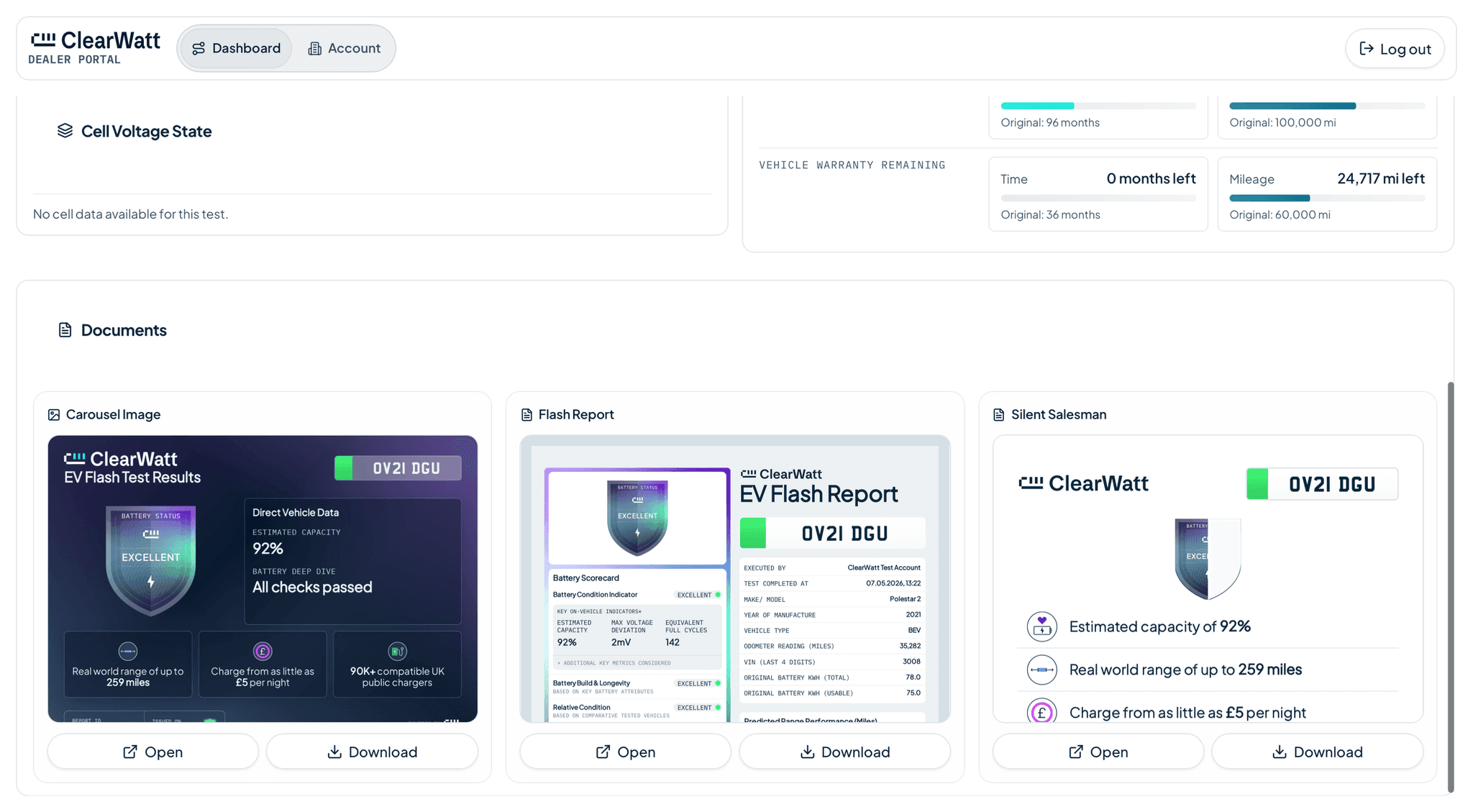The image size is (1473, 812).
Task: Click the progress bar above 'Original: 100,000 mi'
Action: click(1327, 106)
